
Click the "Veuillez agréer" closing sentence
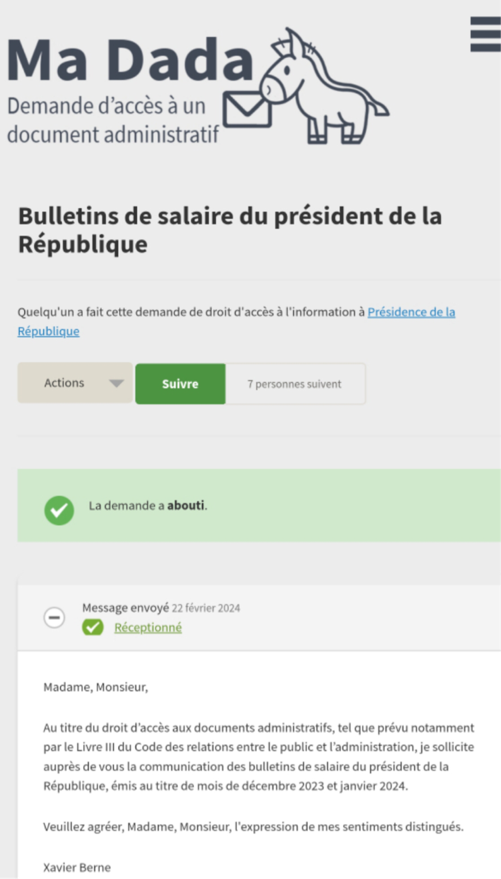click(x=253, y=827)
